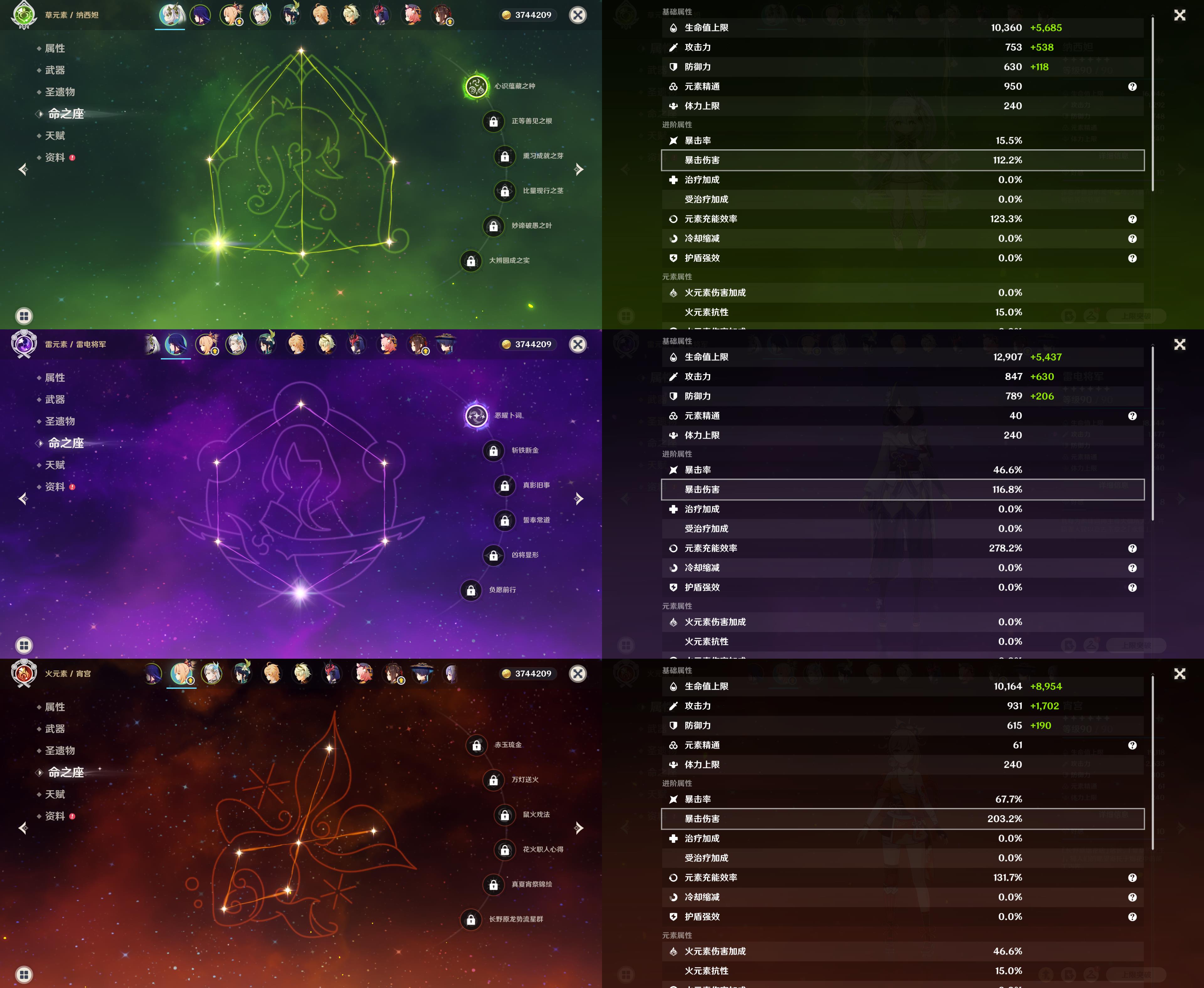The image size is (1204, 988).
Task: Select locked constellation 斩铁断金
Action: tap(493, 451)
